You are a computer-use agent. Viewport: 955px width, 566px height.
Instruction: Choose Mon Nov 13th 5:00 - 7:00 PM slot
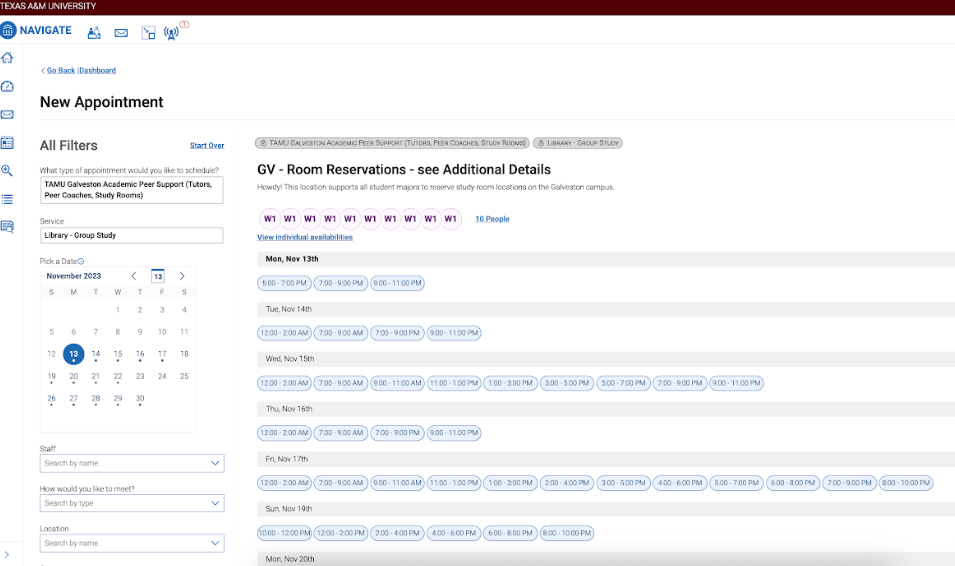coord(284,283)
